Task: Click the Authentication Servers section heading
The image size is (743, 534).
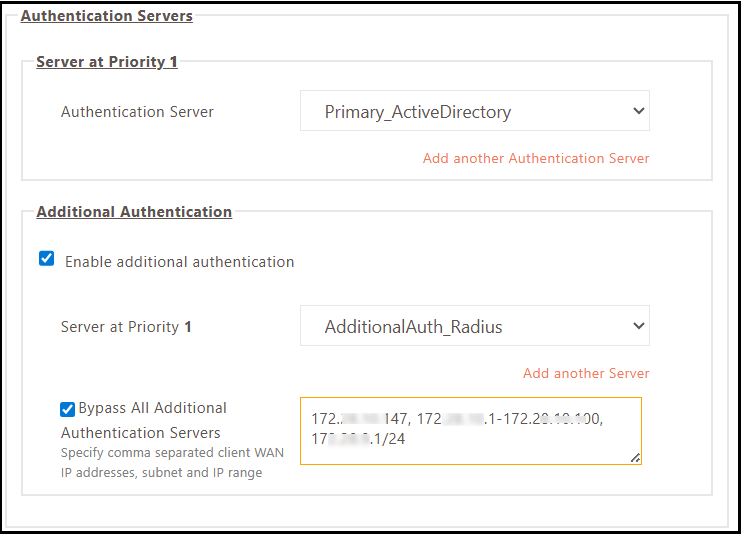Action: pos(106,16)
